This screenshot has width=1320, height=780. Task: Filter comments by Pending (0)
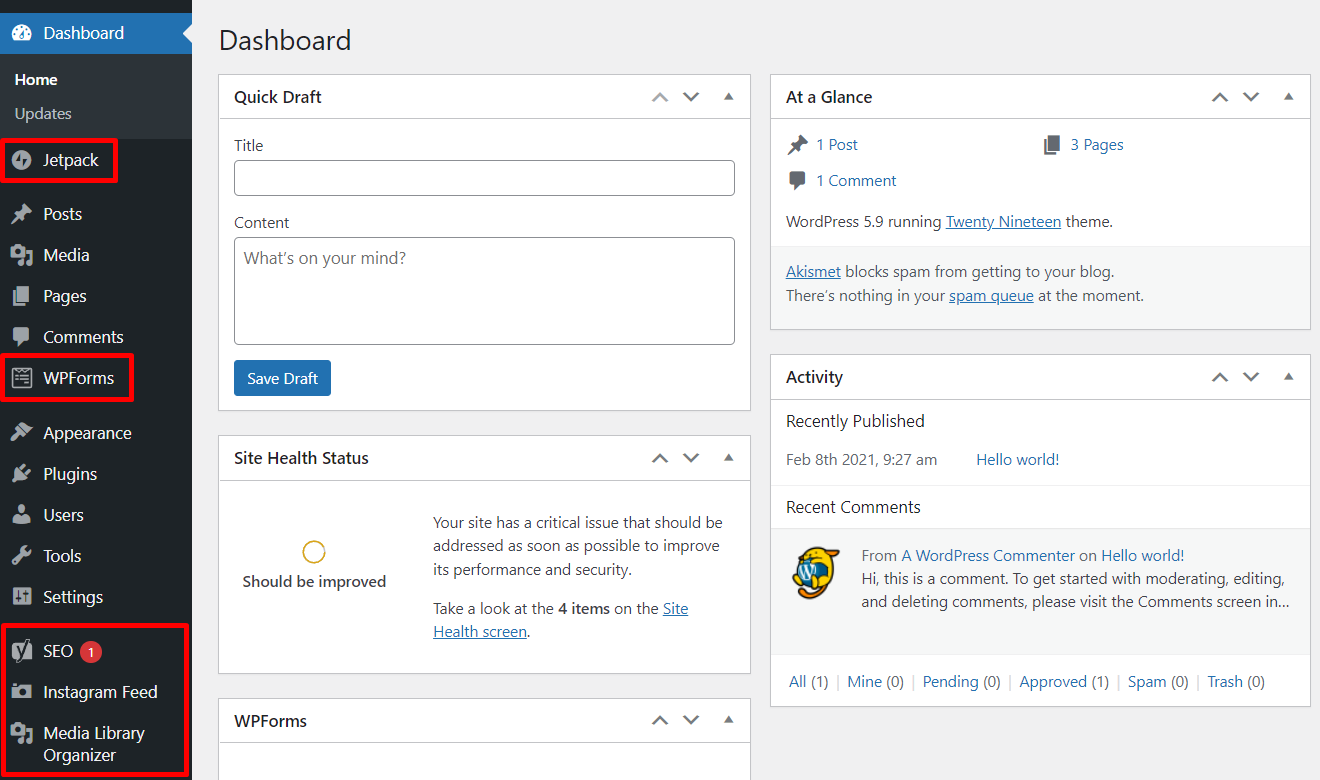click(x=961, y=682)
